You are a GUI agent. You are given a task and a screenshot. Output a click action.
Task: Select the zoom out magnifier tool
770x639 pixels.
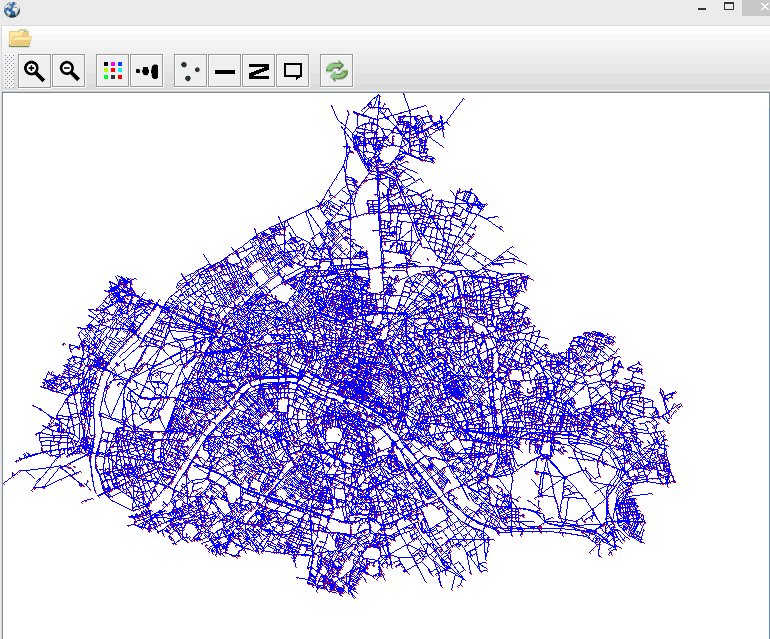pyautogui.click(x=69, y=71)
